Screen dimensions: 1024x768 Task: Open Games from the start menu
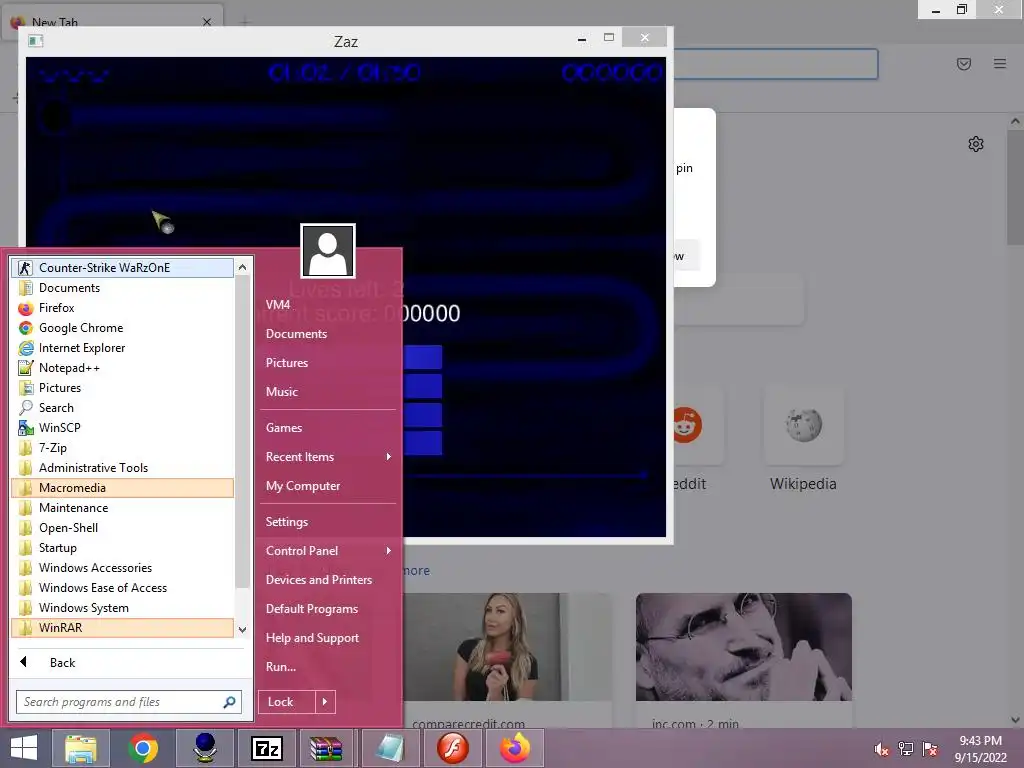tap(328, 428)
